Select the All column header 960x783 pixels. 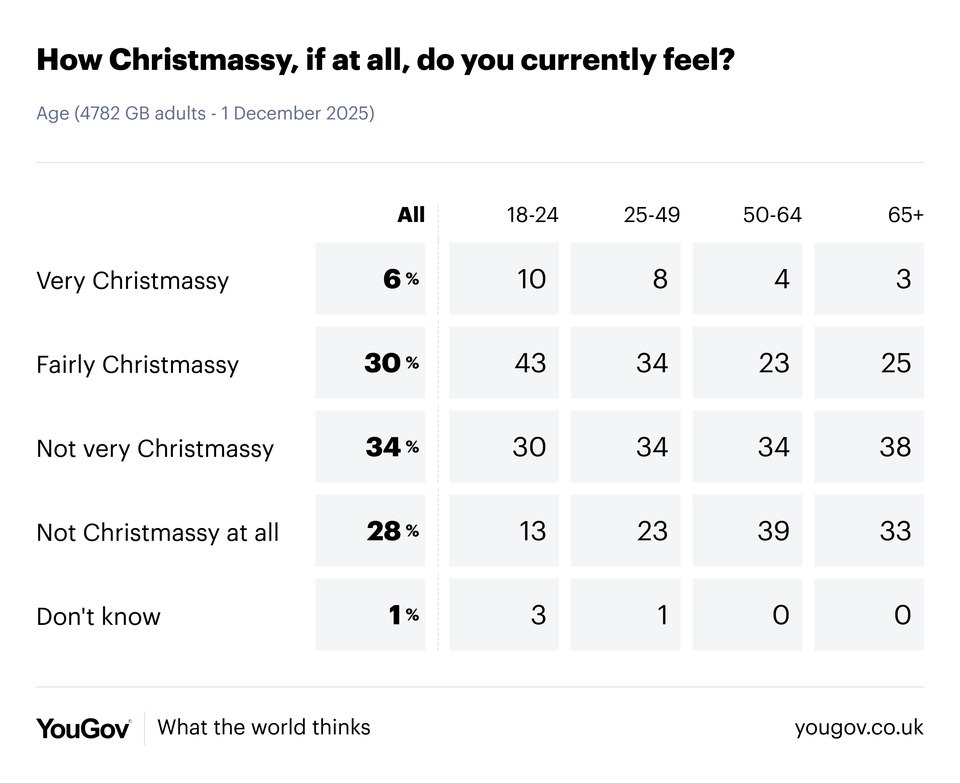411,215
